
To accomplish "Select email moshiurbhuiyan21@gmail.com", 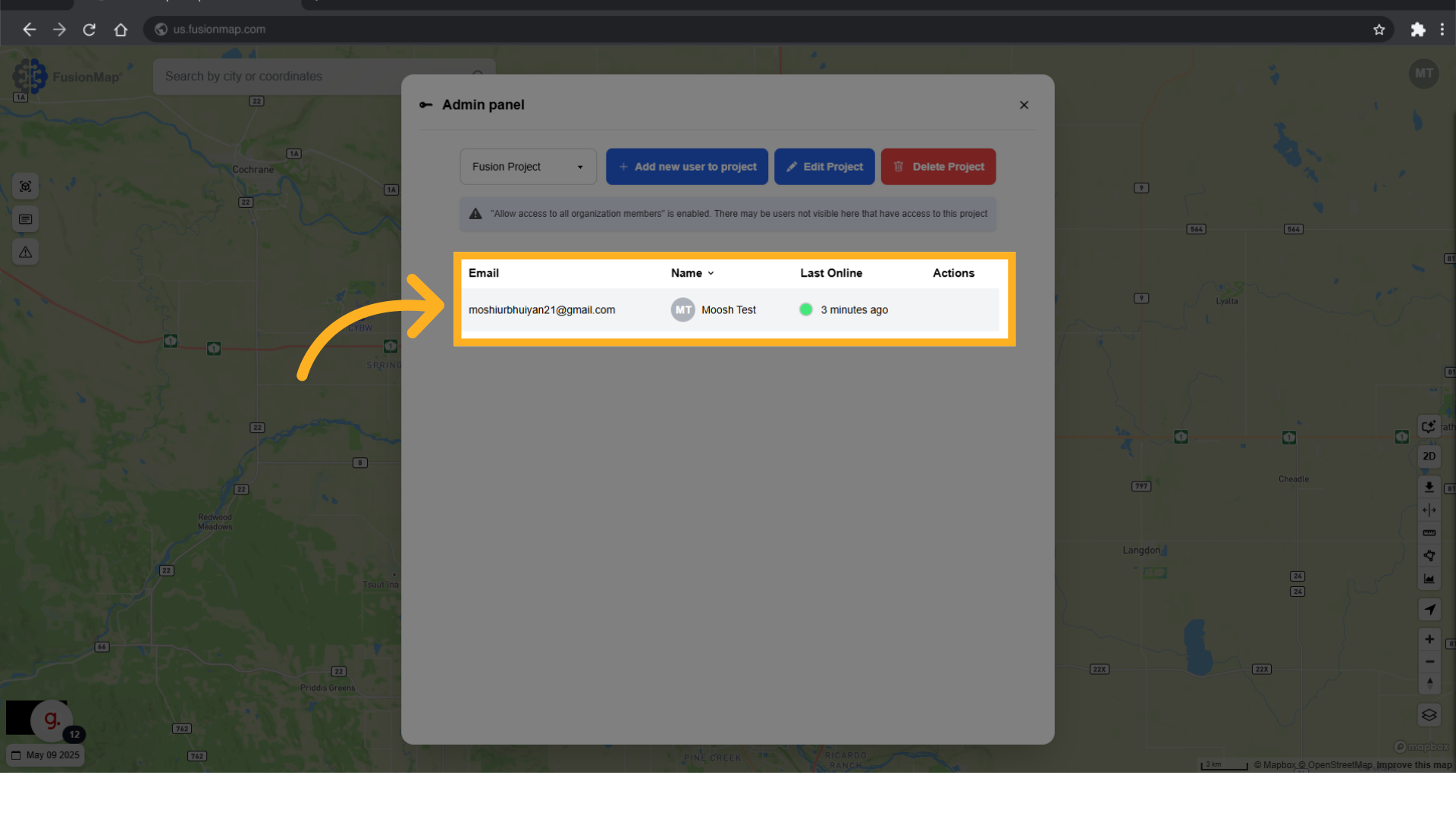I will [x=541, y=310].
